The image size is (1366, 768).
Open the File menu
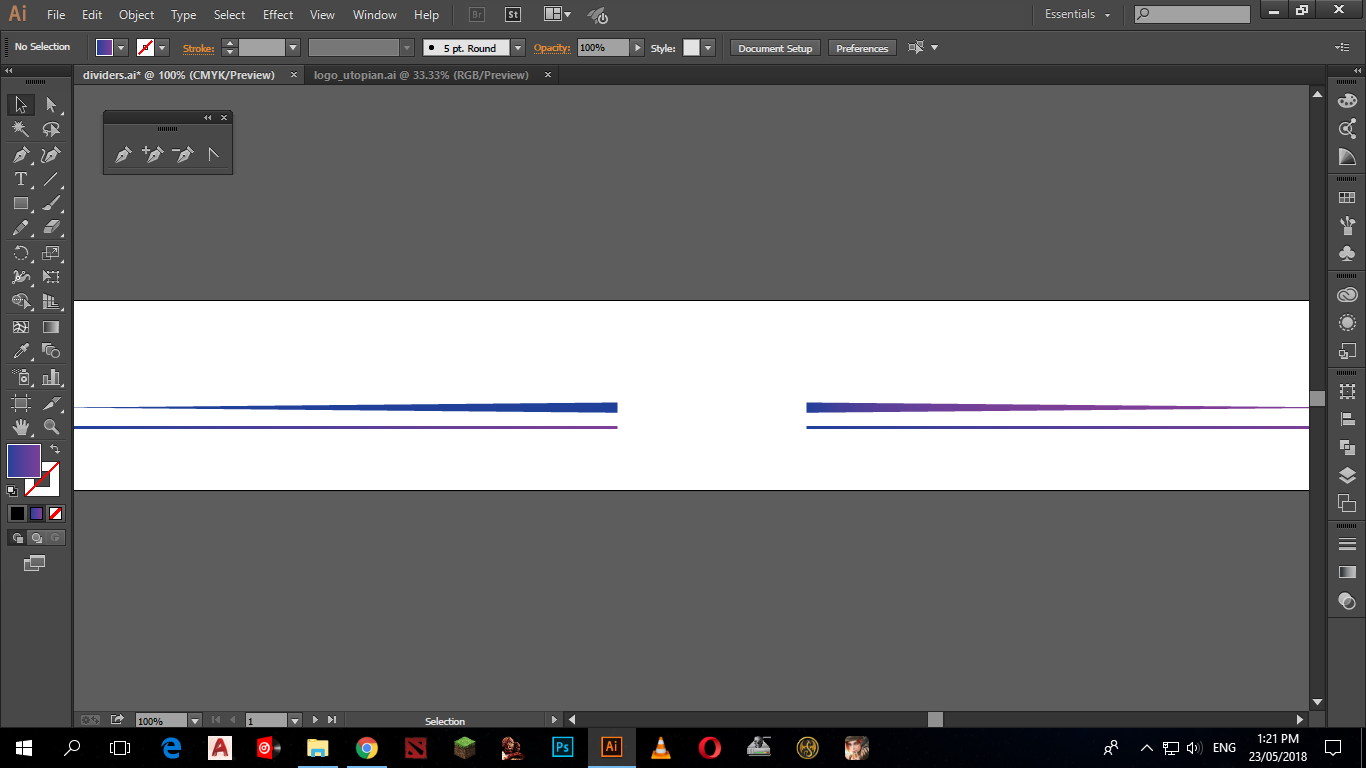[x=56, y=15]
